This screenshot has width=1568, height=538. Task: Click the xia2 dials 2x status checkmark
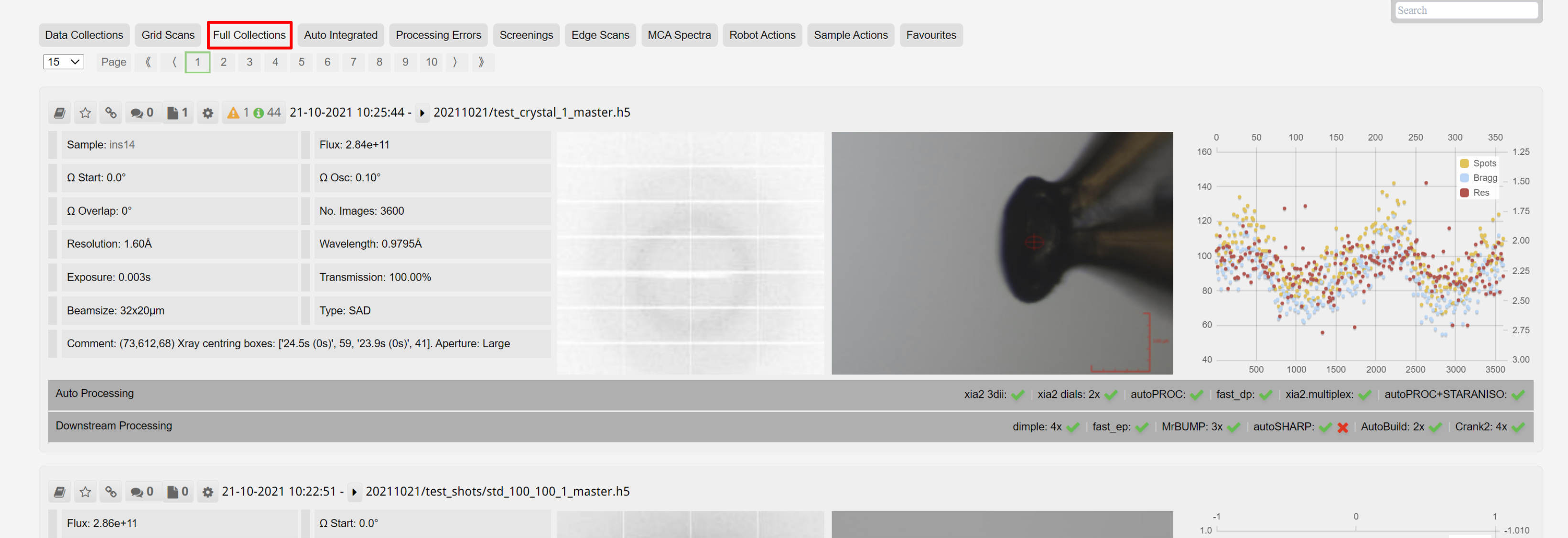click(x=1111, y=395)
